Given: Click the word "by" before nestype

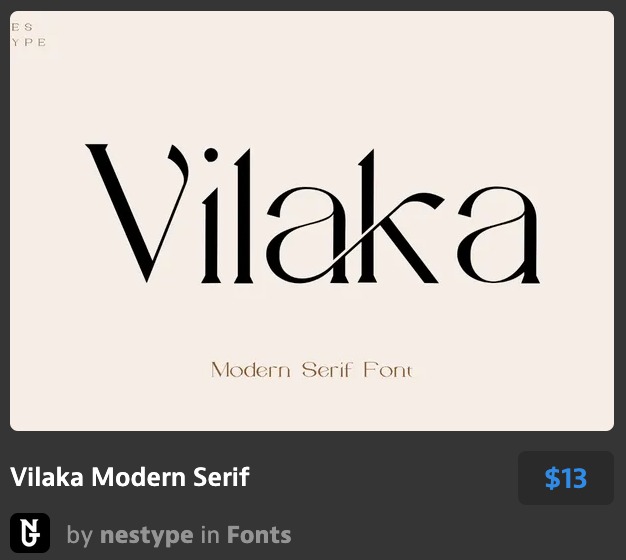Looking at the screenshot, I should 79,535.
